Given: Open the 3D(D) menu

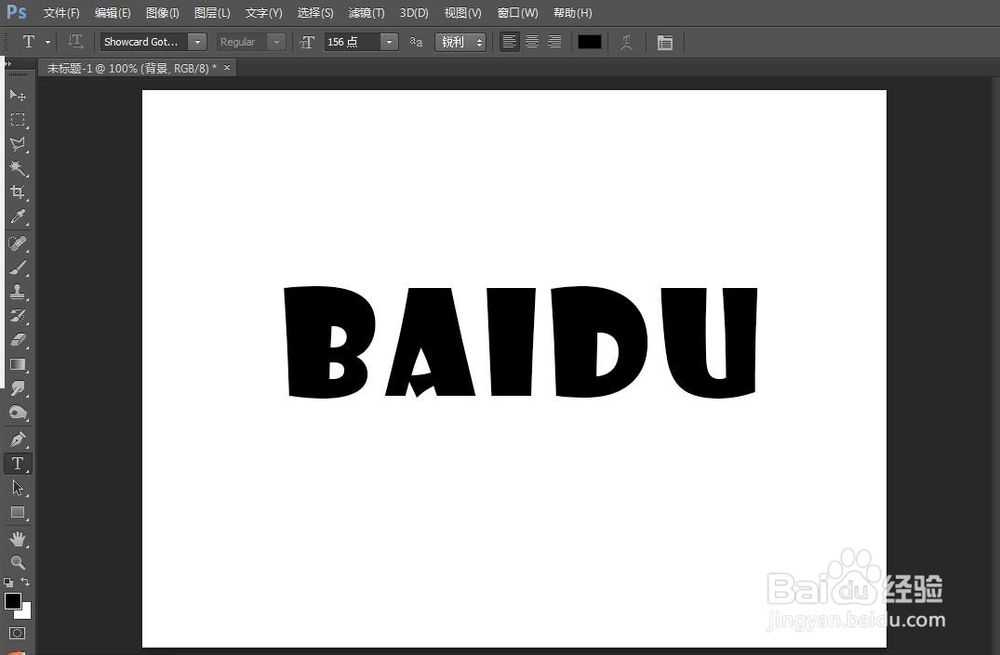Looking at the screenshot, I should pos(414,13).
